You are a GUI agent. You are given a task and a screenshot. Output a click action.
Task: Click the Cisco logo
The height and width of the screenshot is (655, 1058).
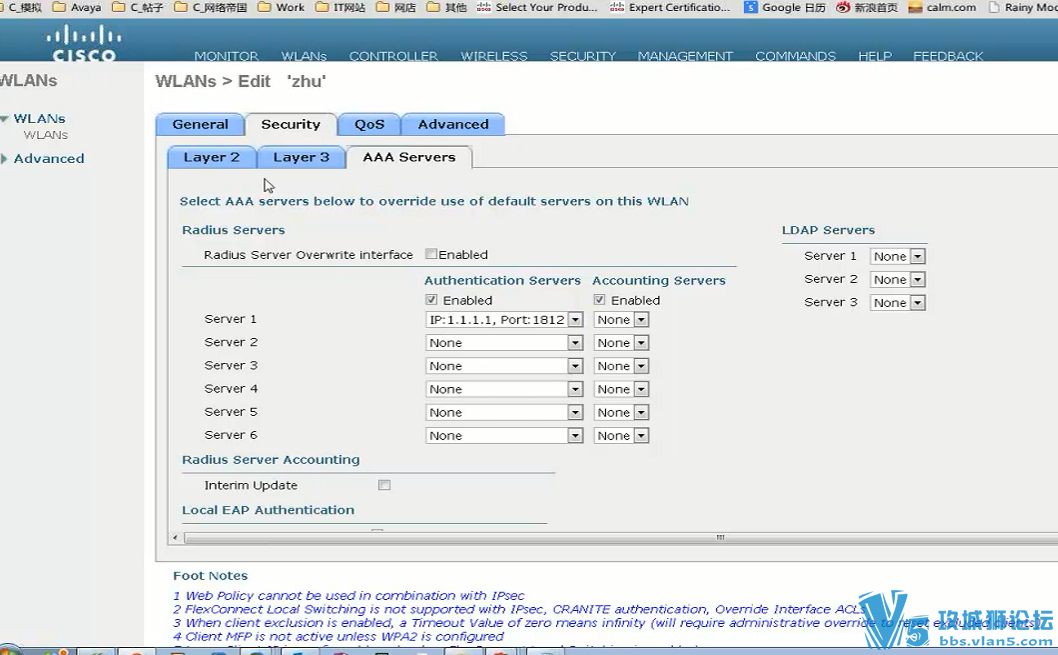click(84, 42)
